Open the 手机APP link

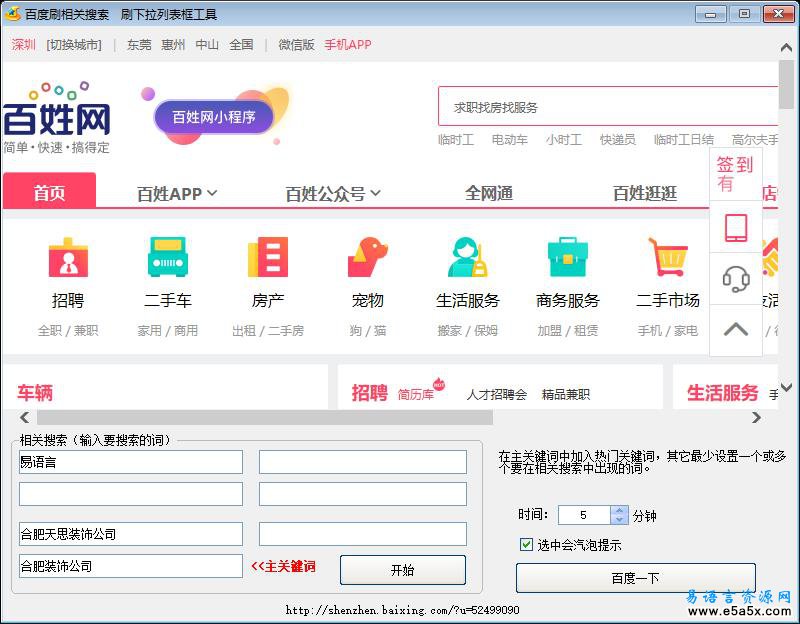(348, 45)
